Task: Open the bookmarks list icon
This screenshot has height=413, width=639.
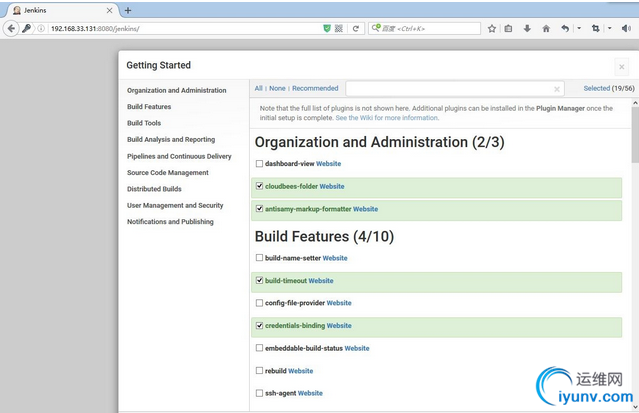Action: coord(508,29)
